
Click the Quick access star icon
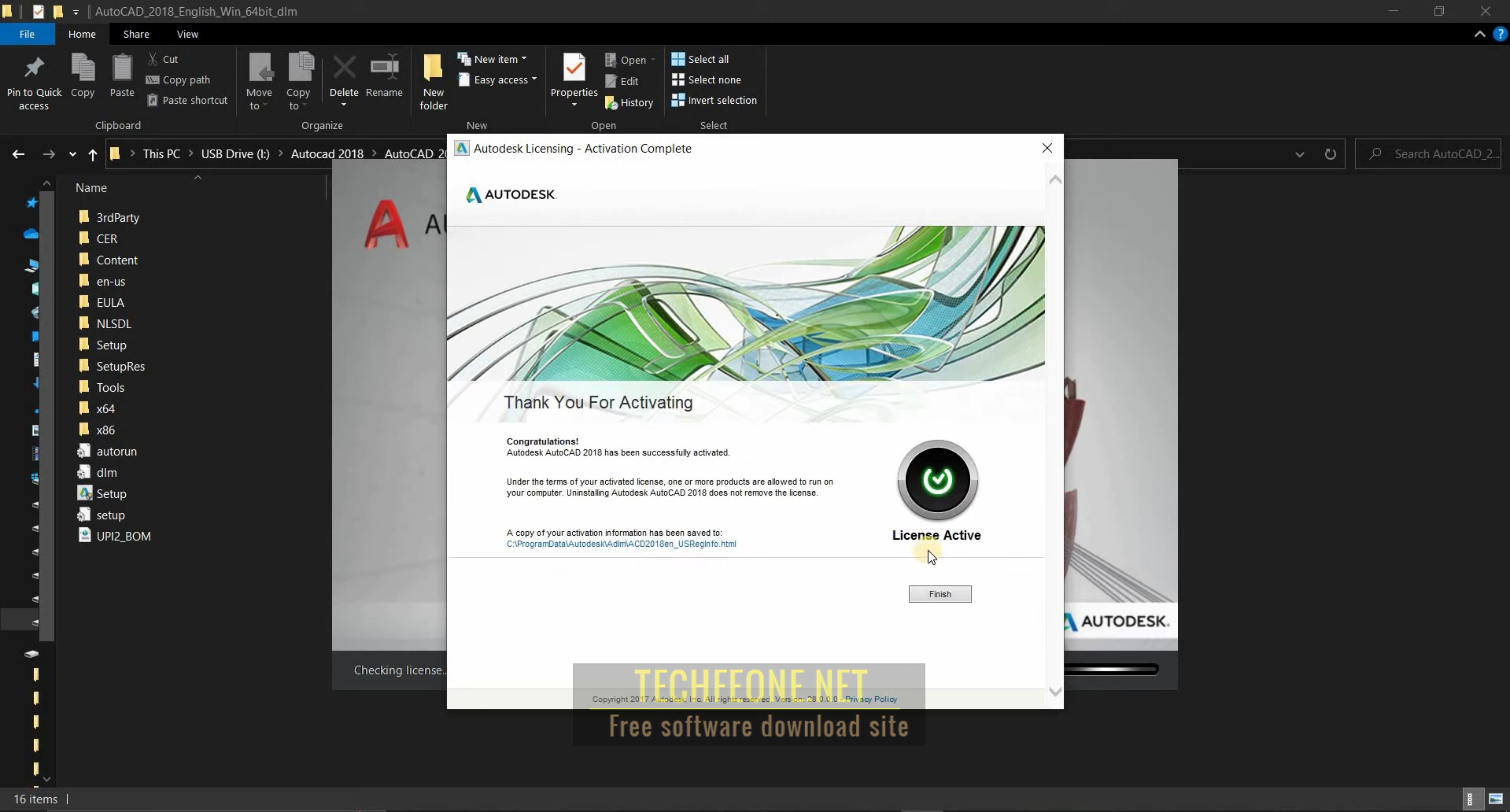click(x=31, y=202)
